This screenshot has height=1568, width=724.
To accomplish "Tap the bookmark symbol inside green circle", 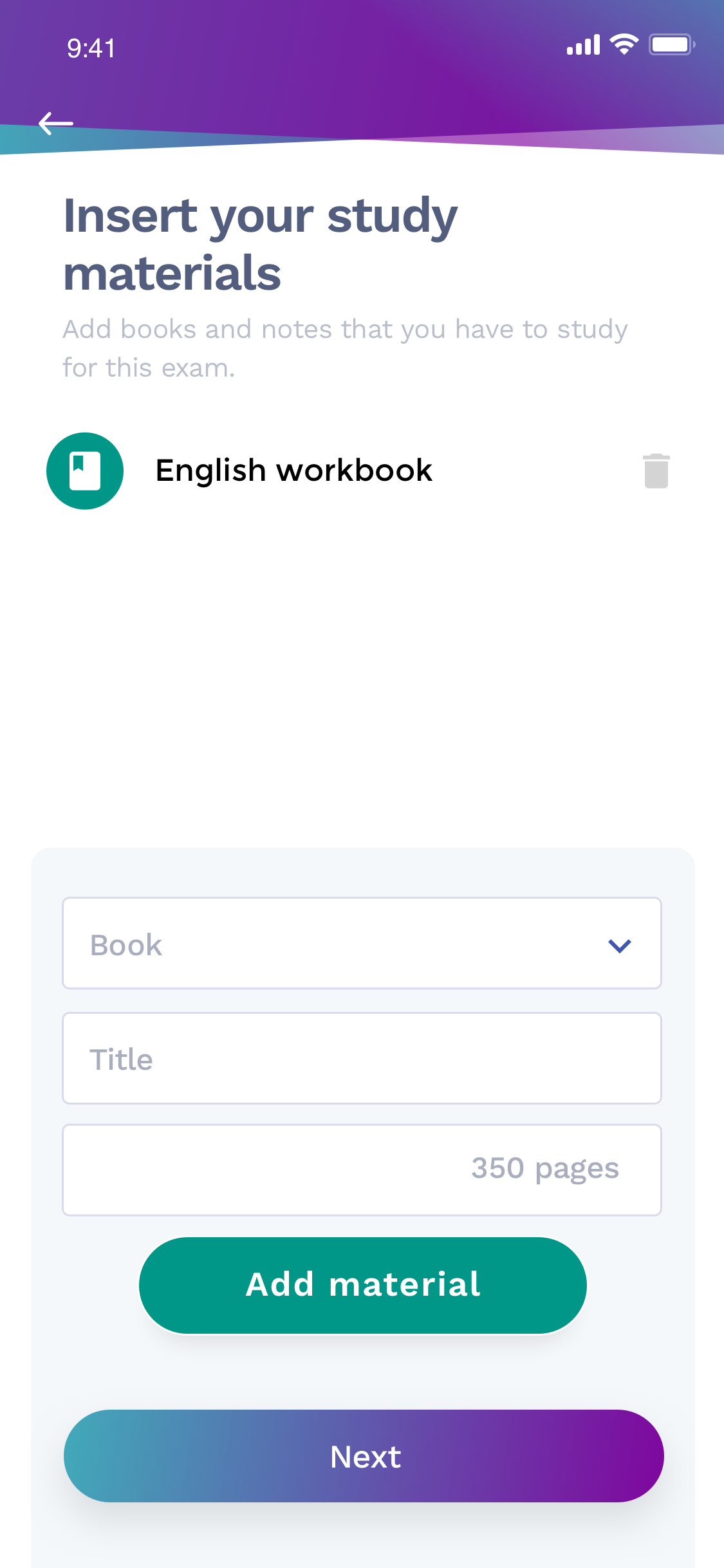I will coord(85,471).
